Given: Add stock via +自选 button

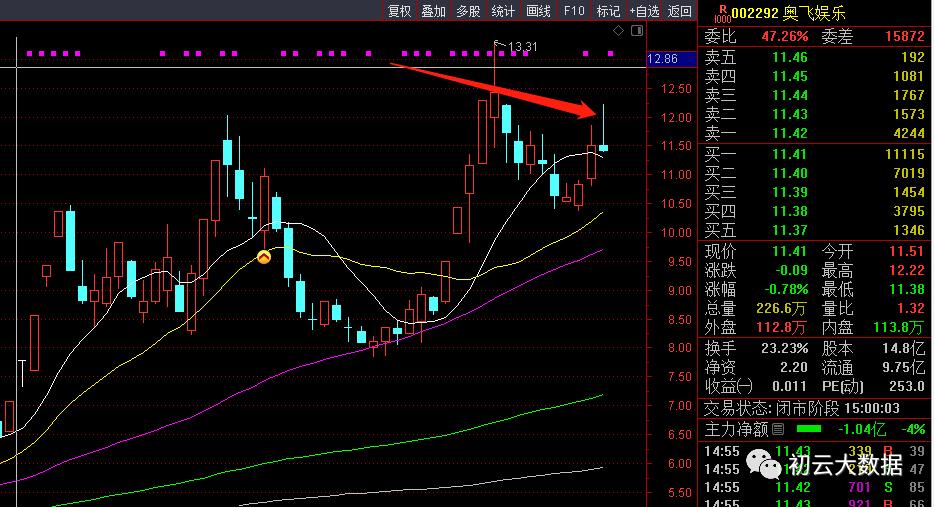Looking at the screenshot, I should pyautogui.click(x=645, y=11).
